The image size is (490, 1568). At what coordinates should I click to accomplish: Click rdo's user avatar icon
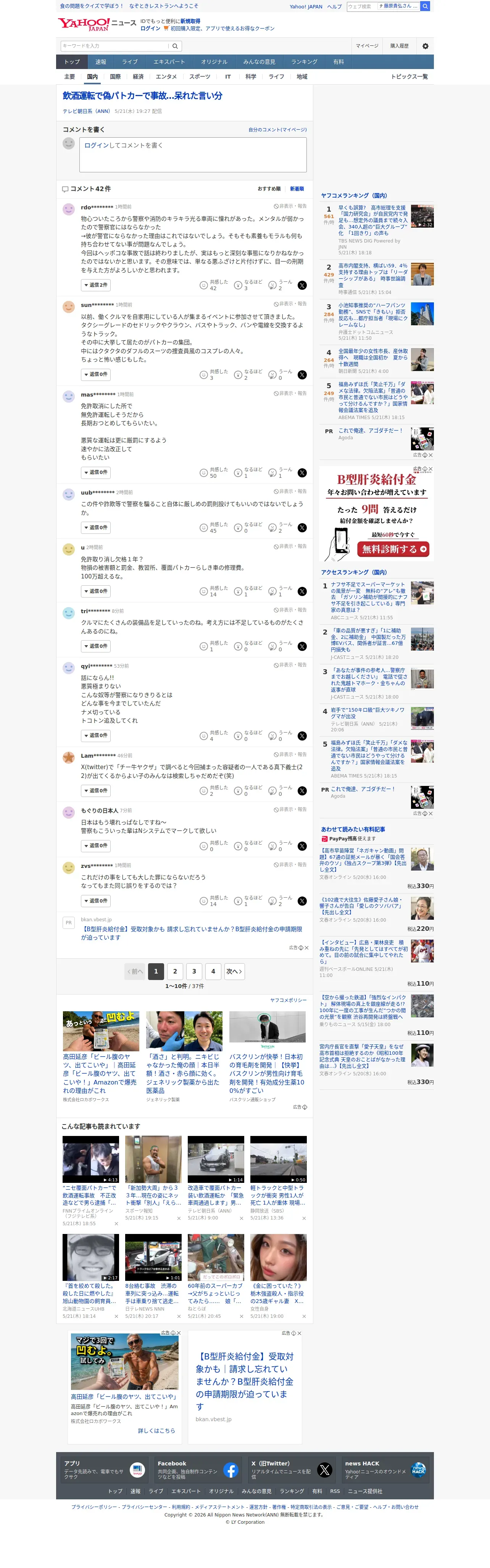69,209
